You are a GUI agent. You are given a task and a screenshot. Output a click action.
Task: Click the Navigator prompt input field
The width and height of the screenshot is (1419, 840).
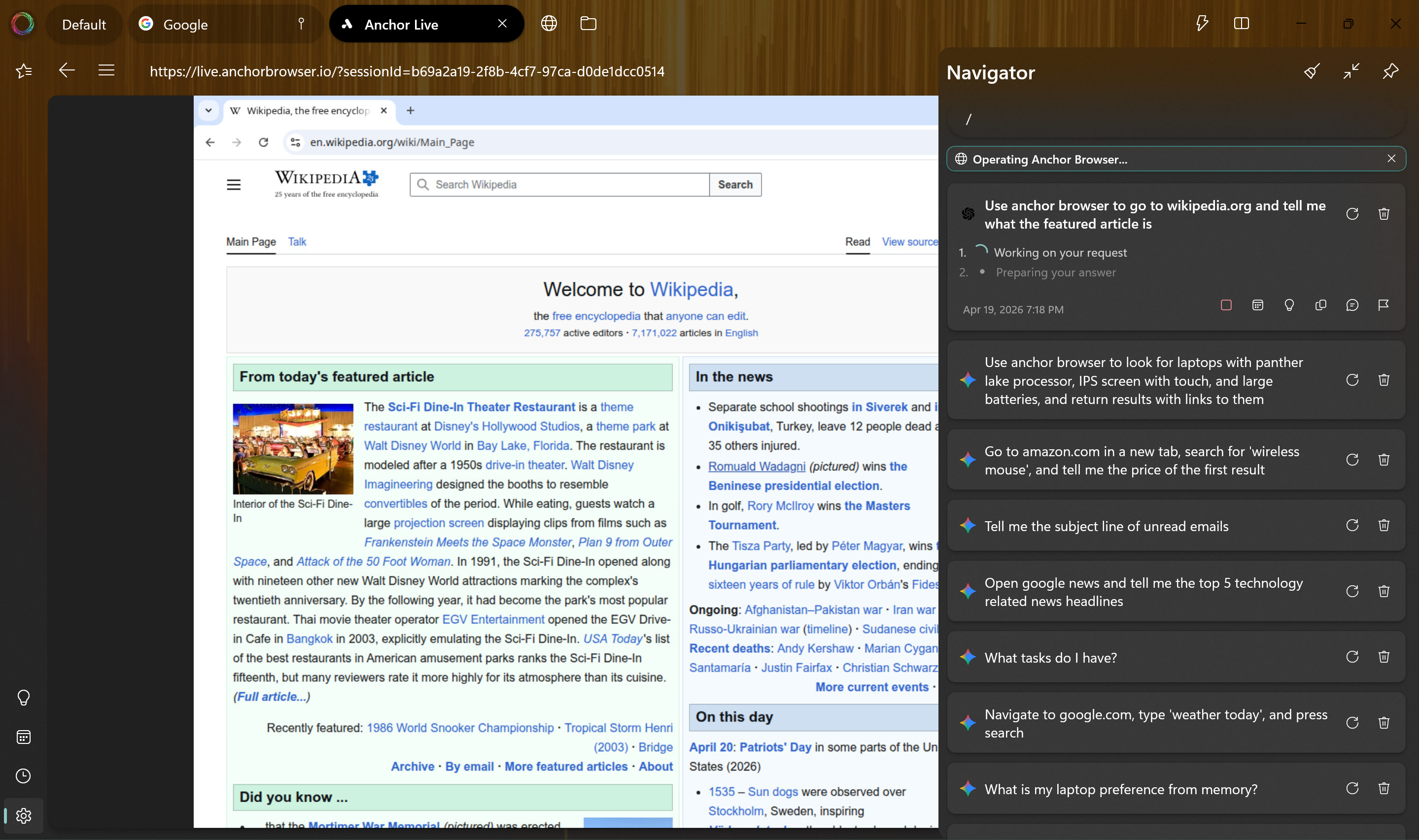[x=1176, y=119]
